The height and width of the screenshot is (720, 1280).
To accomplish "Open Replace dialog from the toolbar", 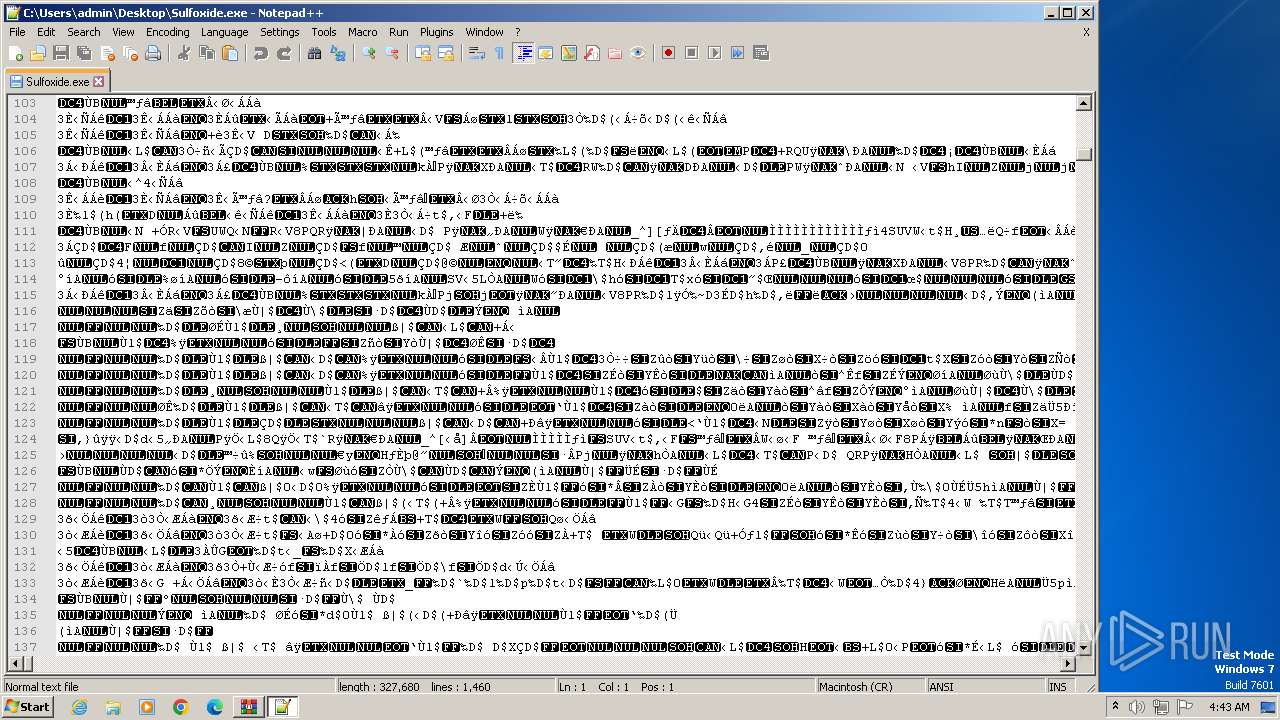I will (338, 53).
